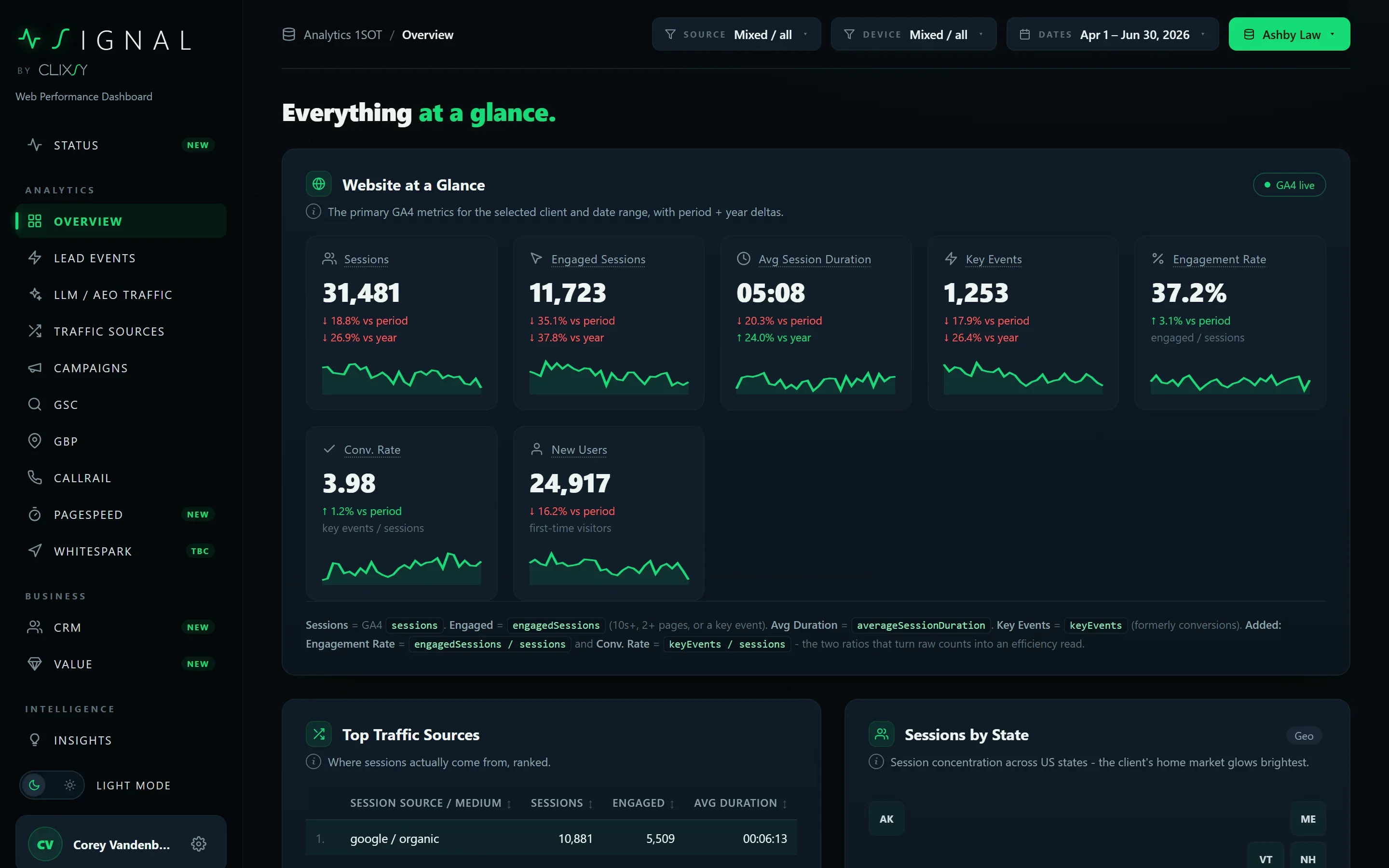The height and width of the screenshot is (868, 1389).
Task: Click the Whitespark navigation arrow icon
Action: point(34,551)
